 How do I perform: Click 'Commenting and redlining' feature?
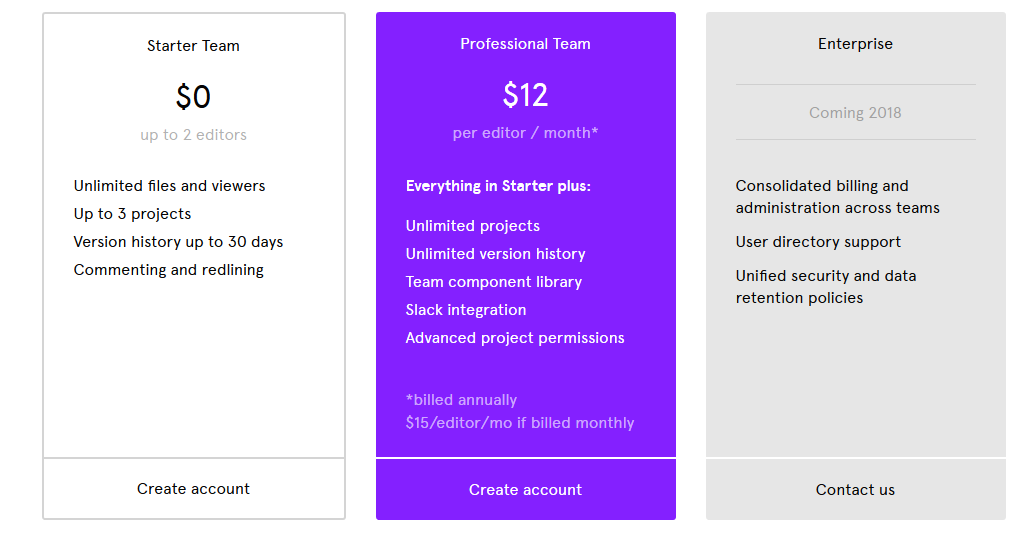click(168, 270)
